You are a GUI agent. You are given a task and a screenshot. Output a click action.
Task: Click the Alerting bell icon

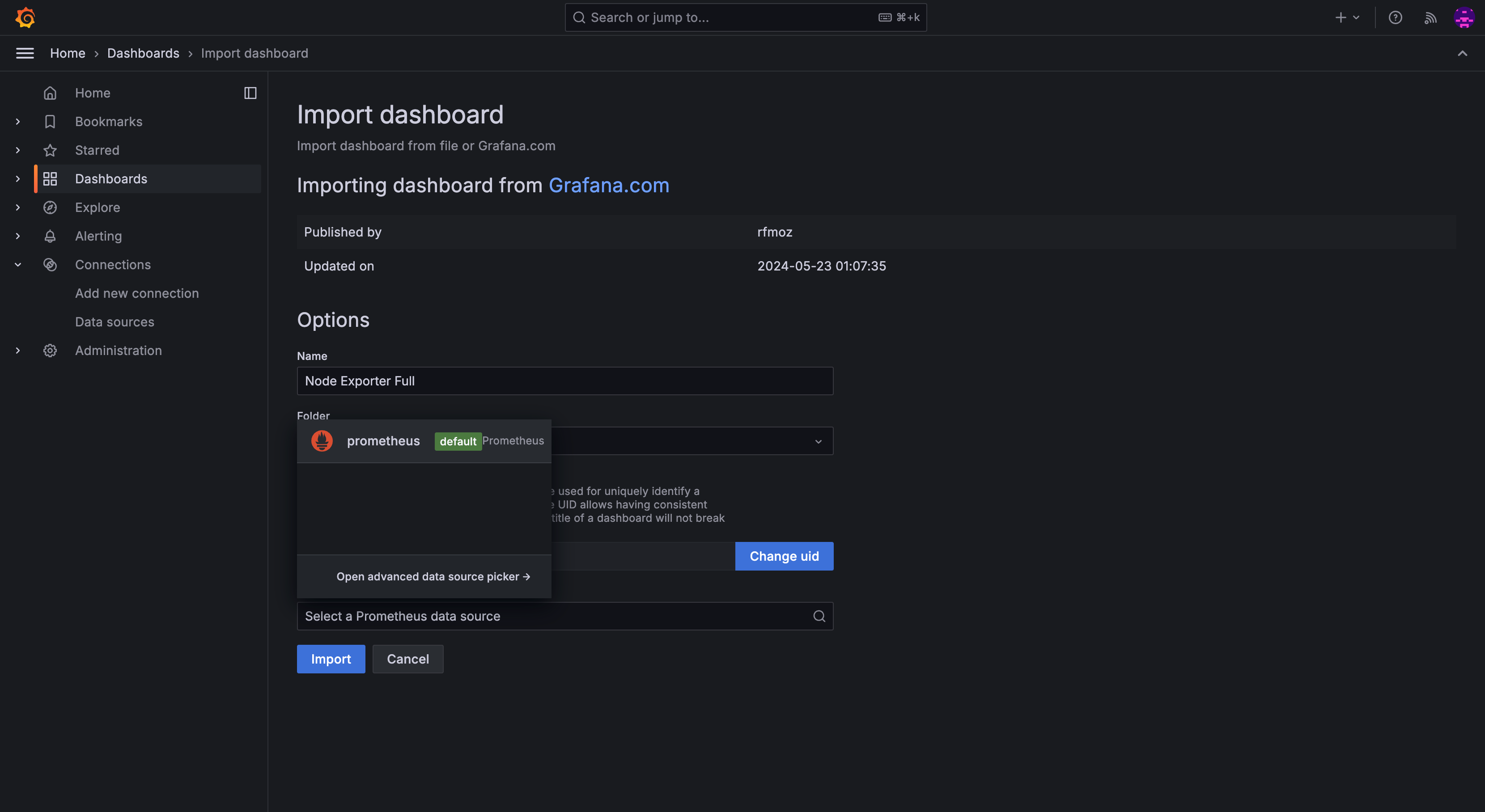point(50,236)
